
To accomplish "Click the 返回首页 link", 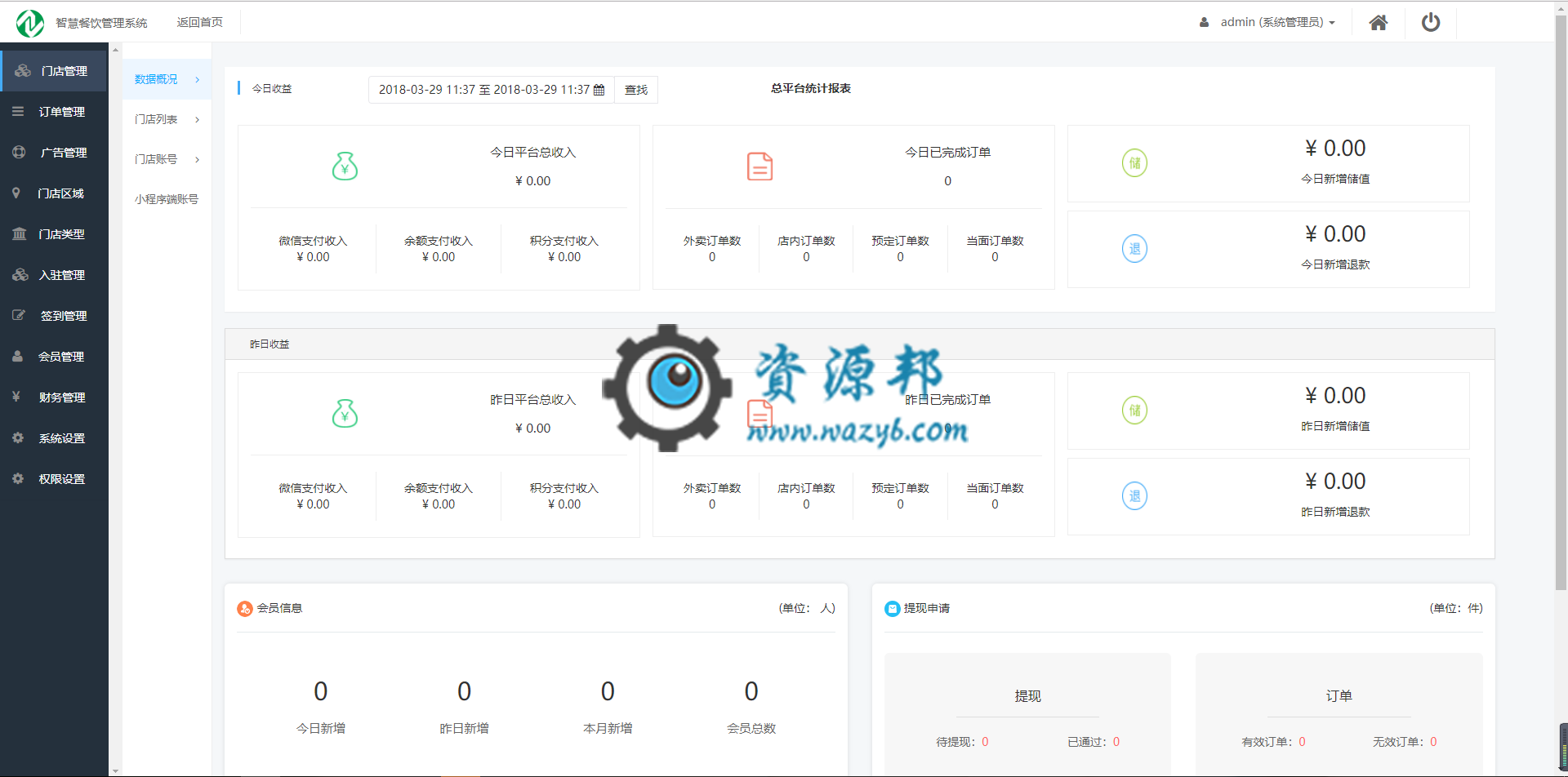I will click(x=199, y=22).
